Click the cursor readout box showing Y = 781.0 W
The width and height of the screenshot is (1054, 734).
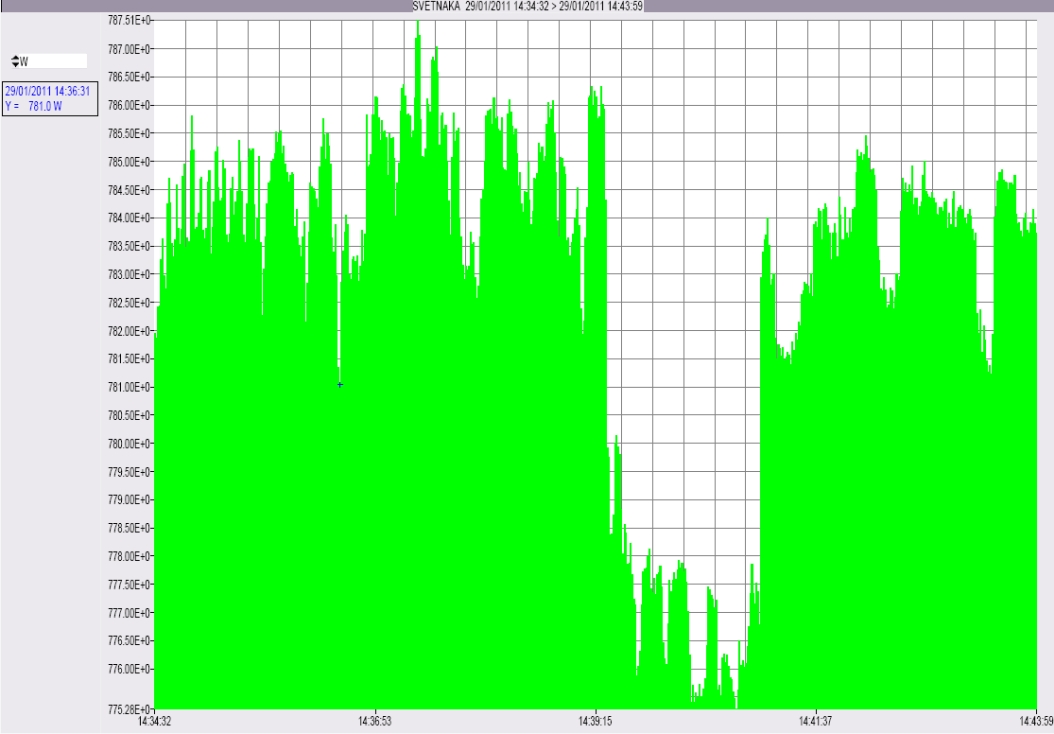50,99
